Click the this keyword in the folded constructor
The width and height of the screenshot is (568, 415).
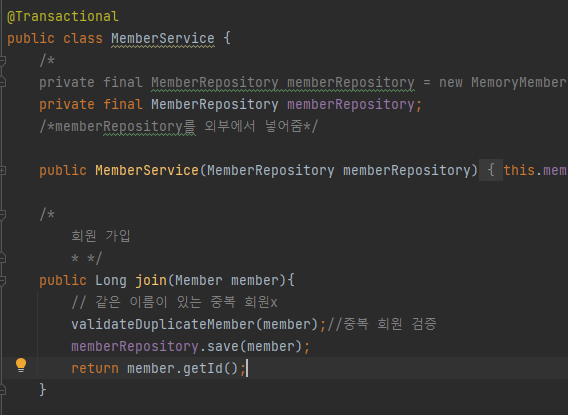click(519, 170)
